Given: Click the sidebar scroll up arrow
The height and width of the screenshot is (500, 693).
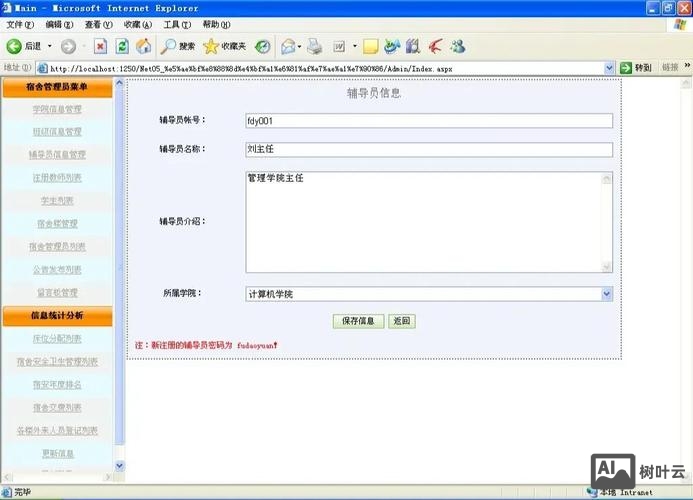Looking at the screenshot, I should point(119,83).
